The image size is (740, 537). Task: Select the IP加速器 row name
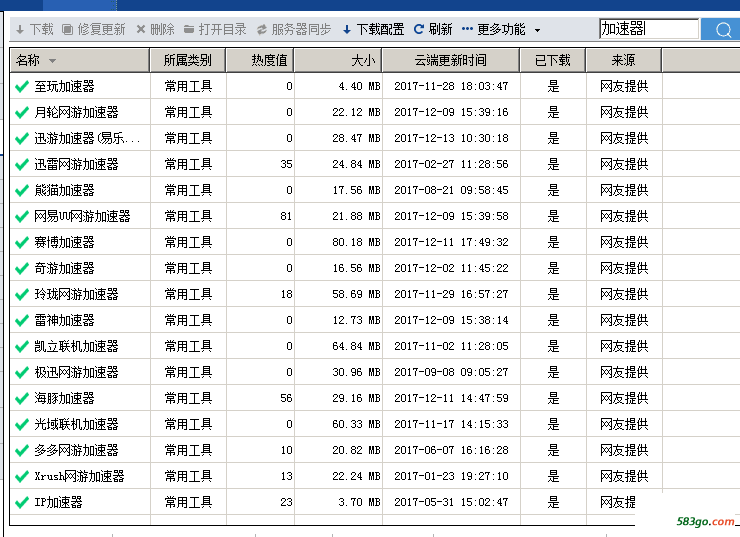pos(58,502)
